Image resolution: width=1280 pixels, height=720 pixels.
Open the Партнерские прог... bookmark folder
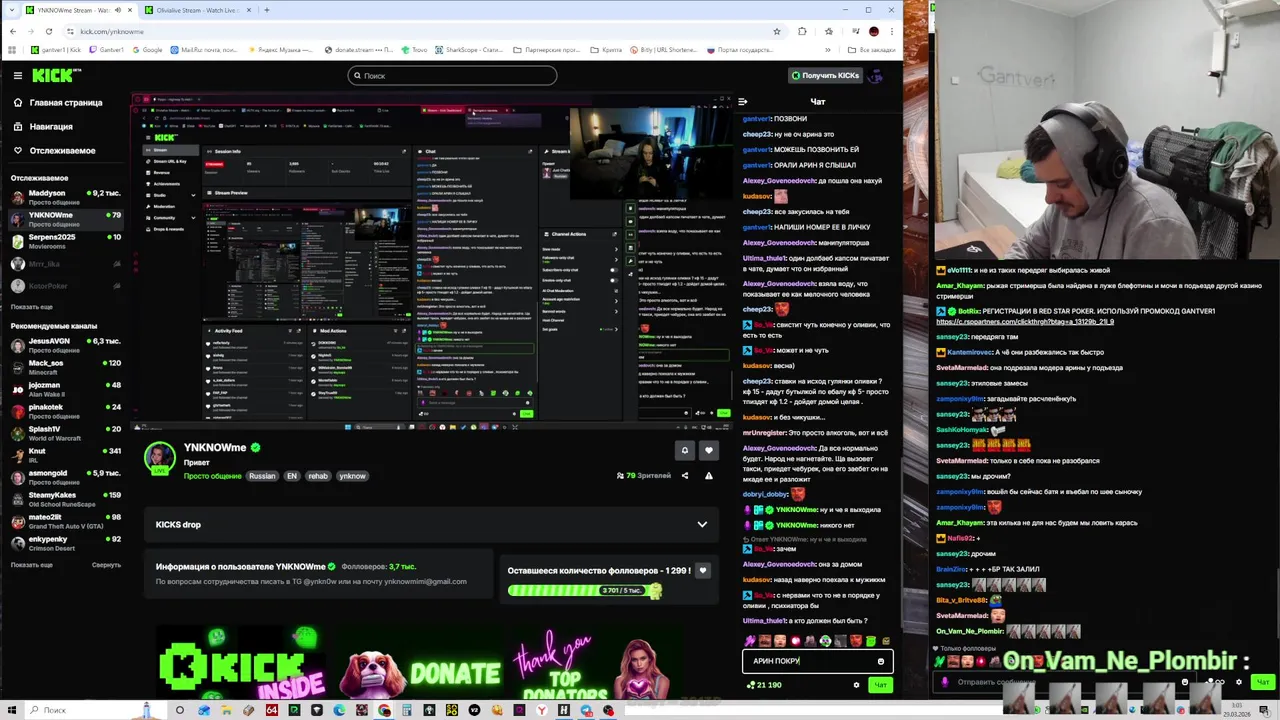tap(549, 49)
